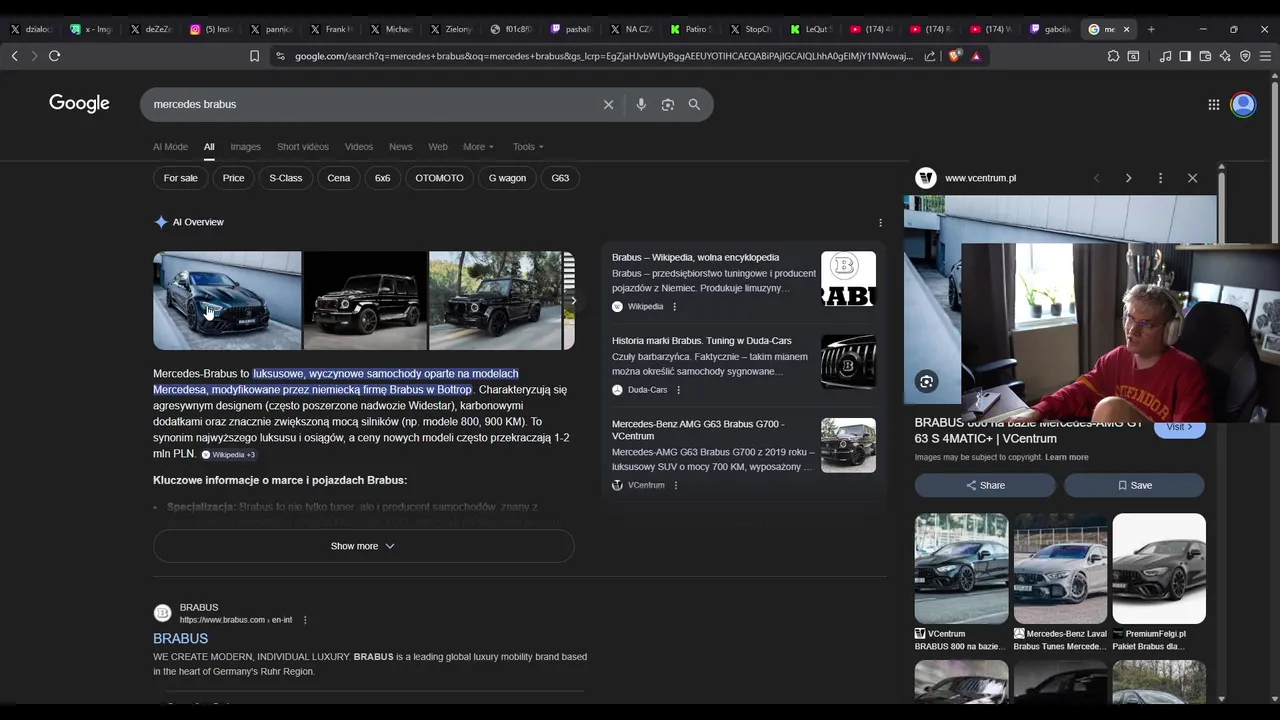Open a new browser tab
Screen dimensions: 1280x720
coord(1151,29)
